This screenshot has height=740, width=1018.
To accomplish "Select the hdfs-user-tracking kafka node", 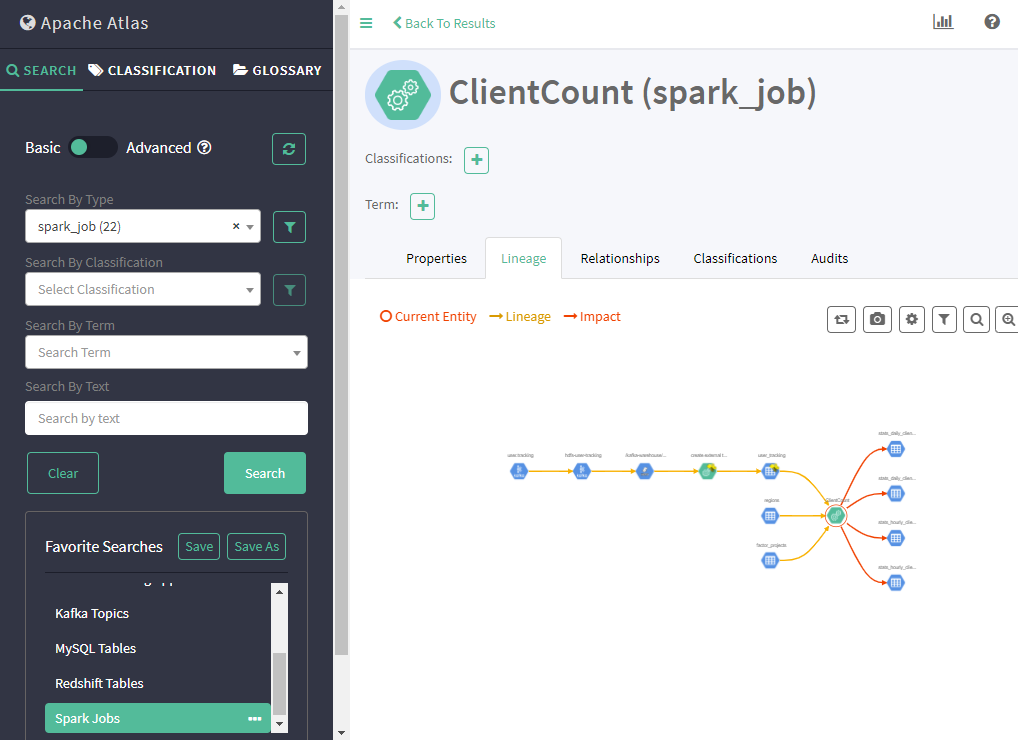I will pyautogui.click(x=582, y=471).
